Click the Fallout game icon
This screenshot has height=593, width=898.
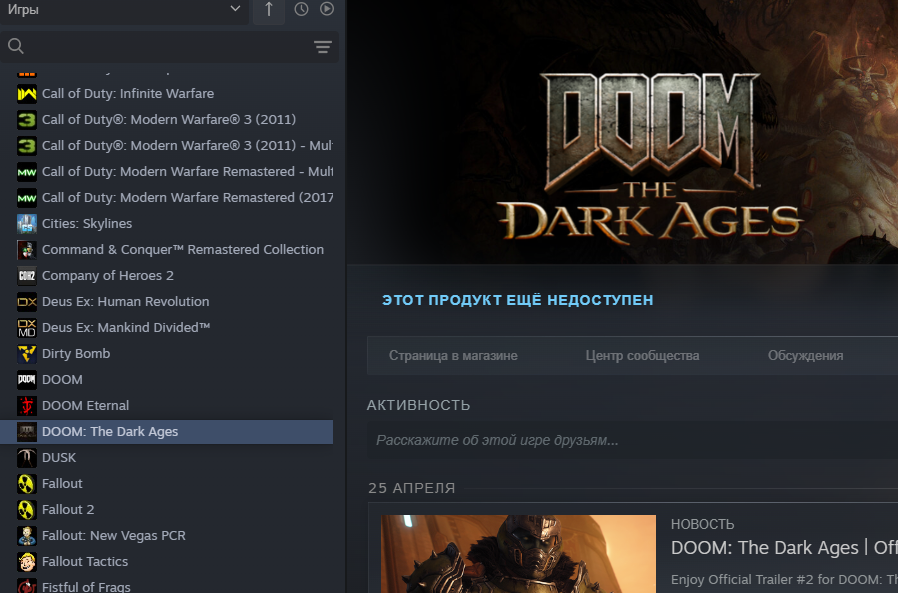coord(27,484)
